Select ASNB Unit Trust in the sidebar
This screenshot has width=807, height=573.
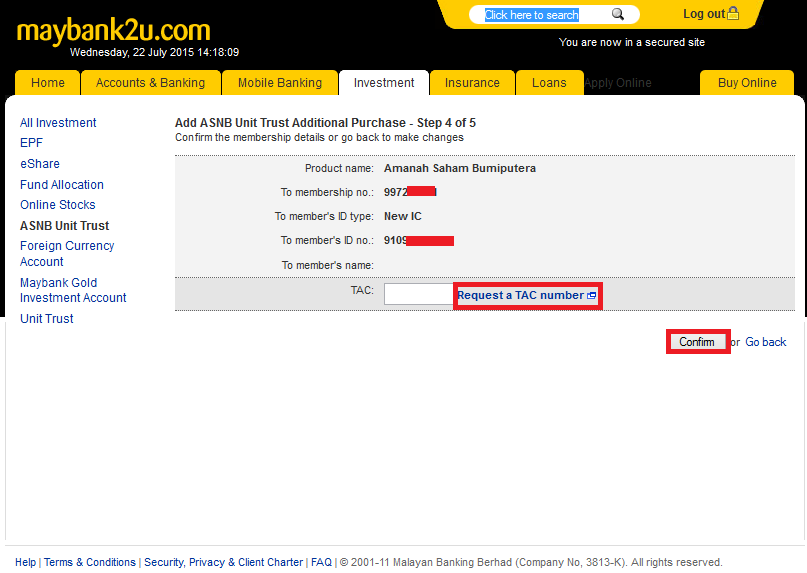pos(64,225)
